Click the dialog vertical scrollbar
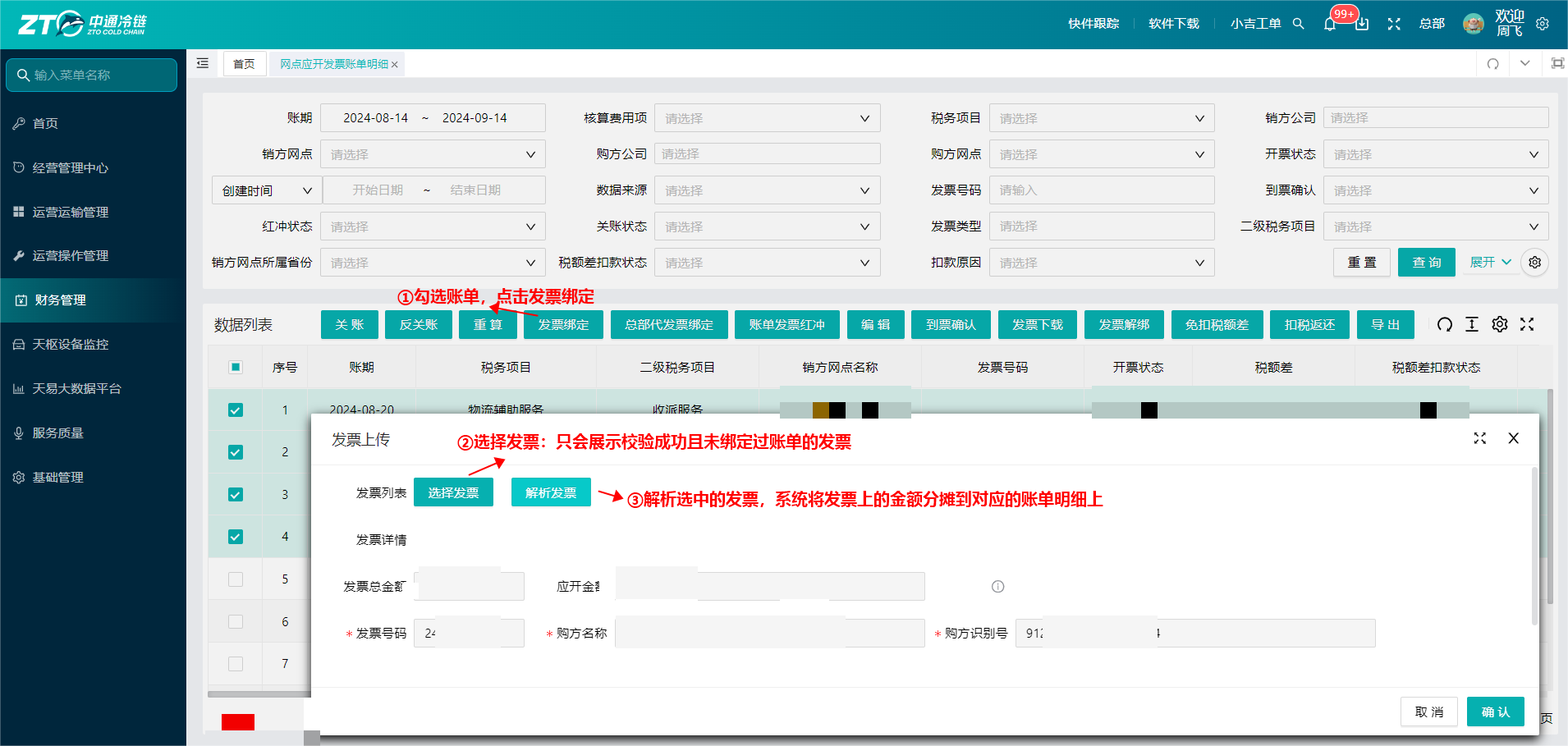This screenshot has height=746, width=1568. tap(1534, 546)
